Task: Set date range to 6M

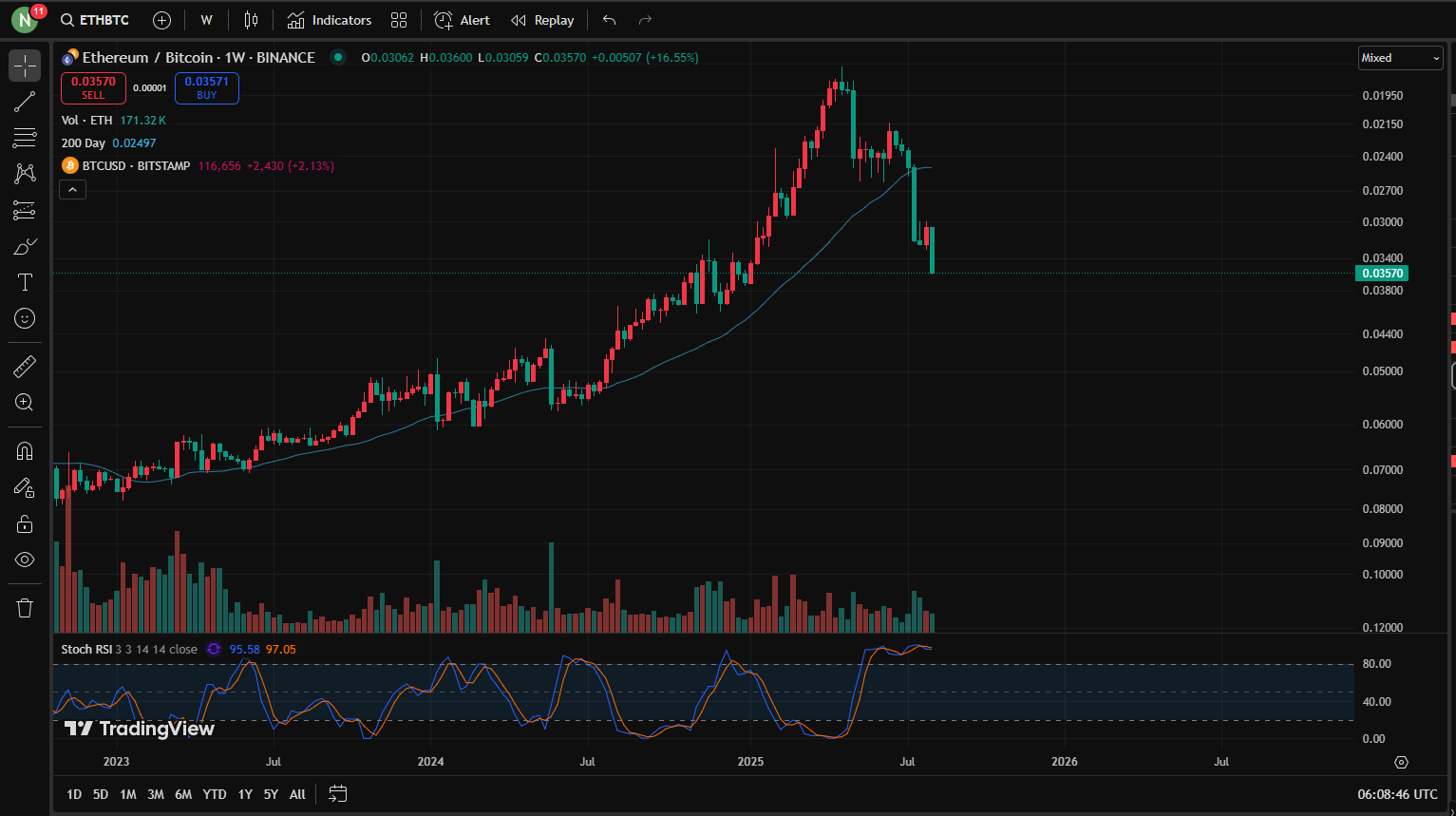Action: tap(183, 794)
